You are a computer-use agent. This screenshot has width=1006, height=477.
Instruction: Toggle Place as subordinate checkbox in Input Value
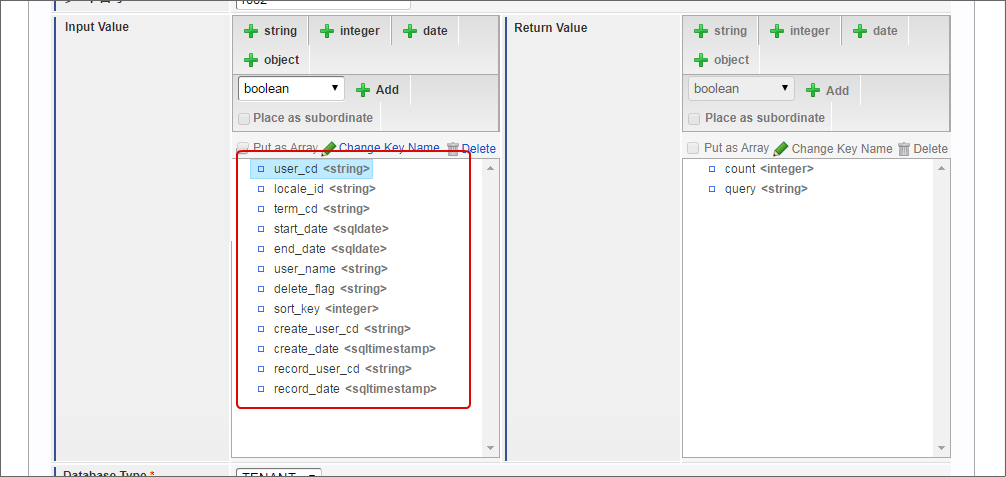pyautogui.click(x=244, y=118)
